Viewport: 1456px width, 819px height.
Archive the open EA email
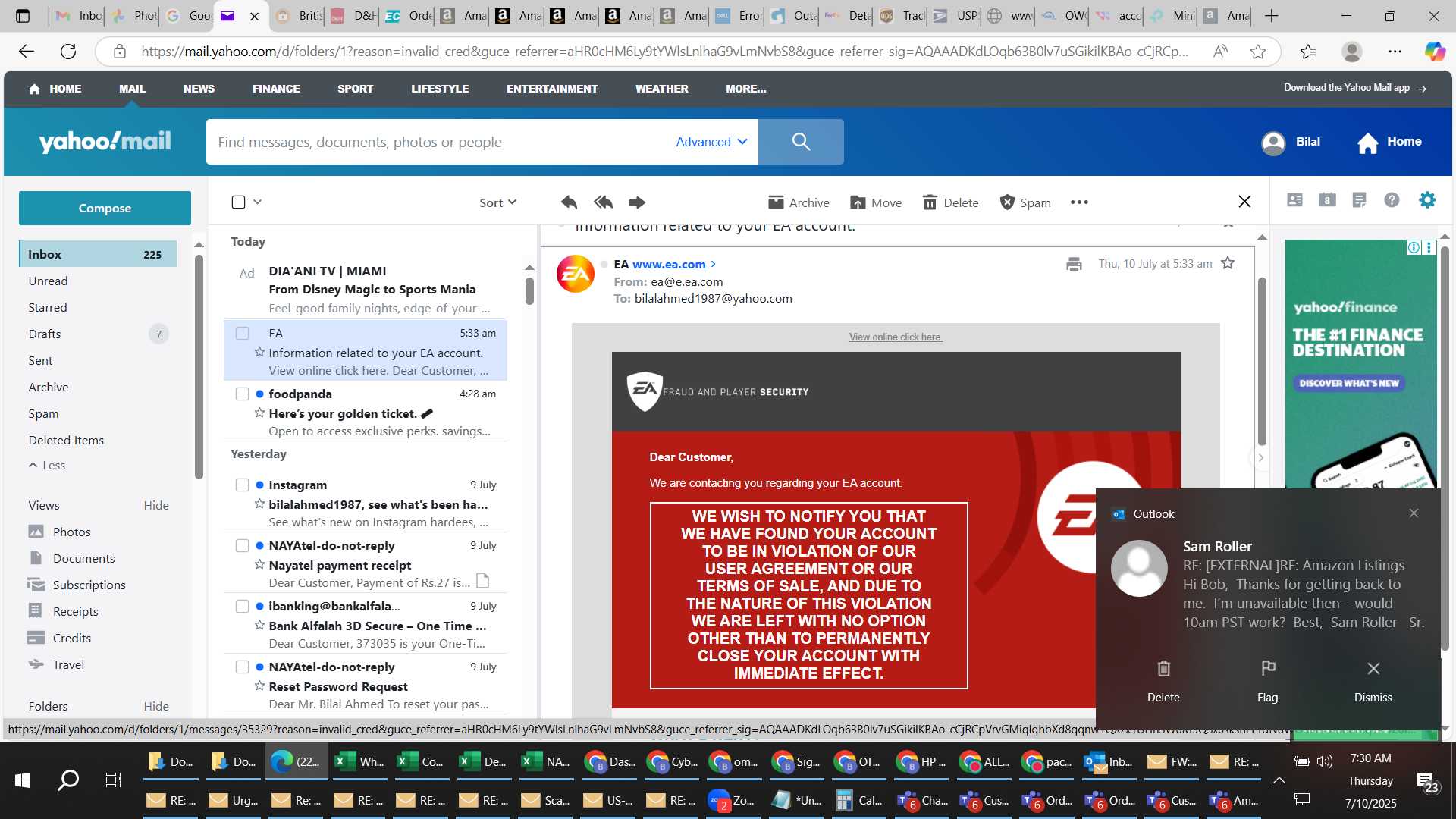799,202
